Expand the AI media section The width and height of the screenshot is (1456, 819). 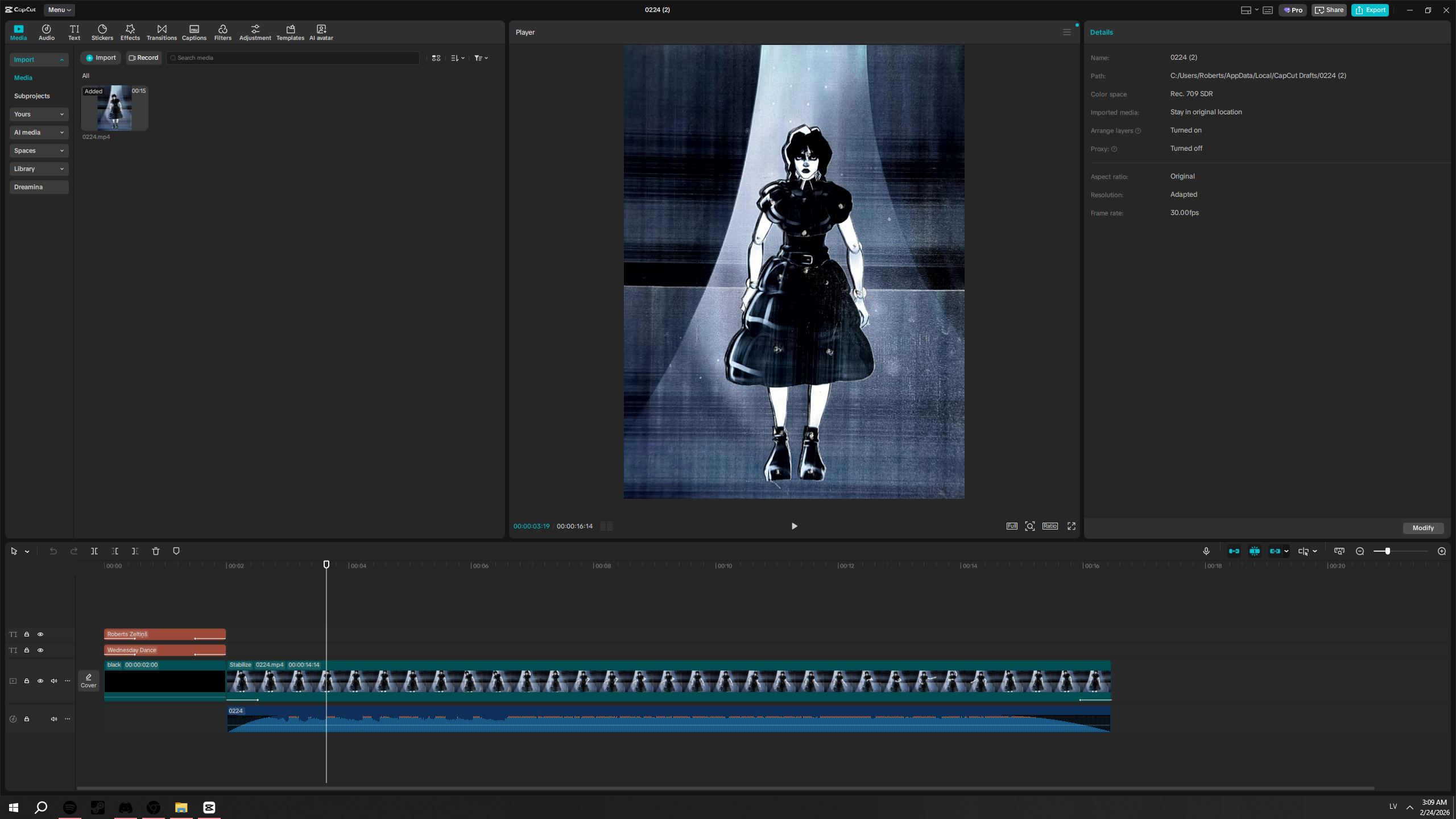[39, 133]
